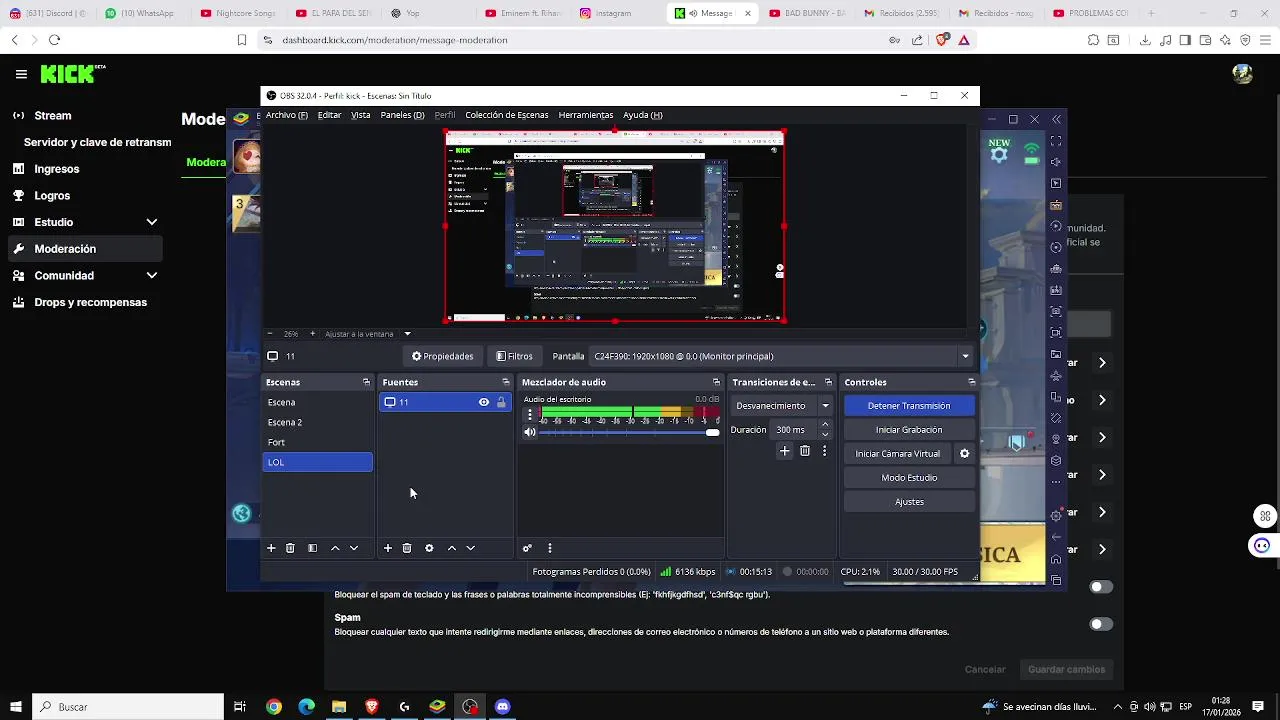Open OBS Ajustes
Image resolution: width=1280 pixels, height=720 pixels.
tap(909, 502)
